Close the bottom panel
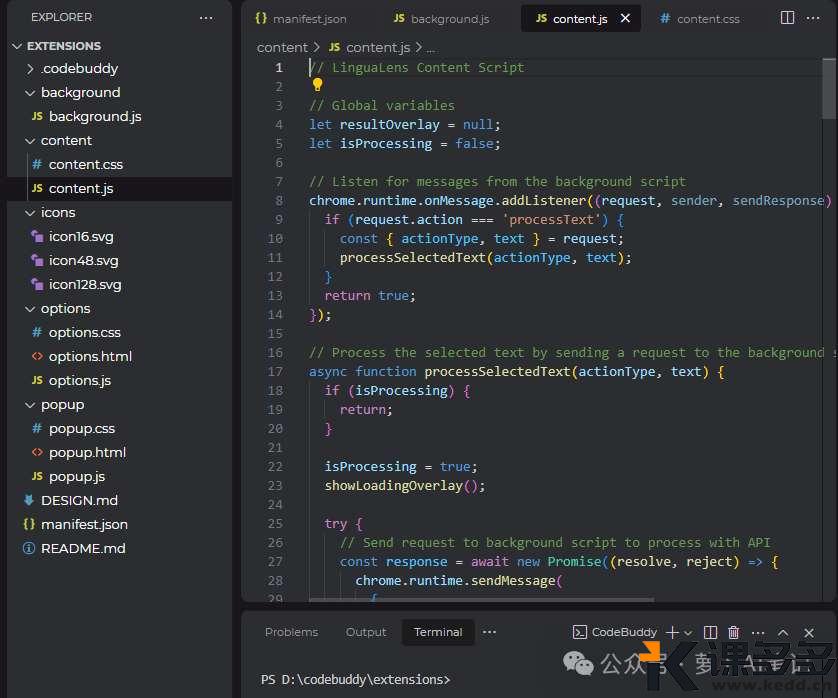Image resolution: width=838 pixels, height=698 pixels. coord(809,633)
